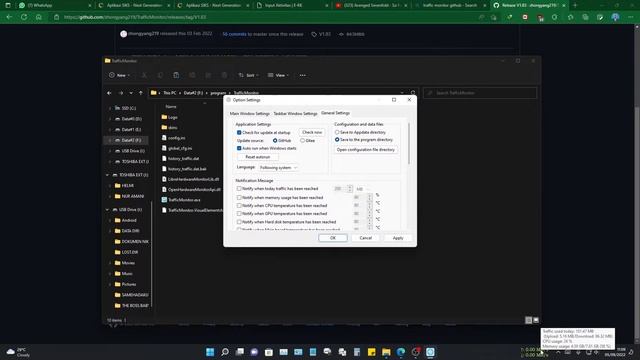Open Microsoft Edge from the taskbar
The width and height of the screenshot is (640, 360).
[401, 352]
